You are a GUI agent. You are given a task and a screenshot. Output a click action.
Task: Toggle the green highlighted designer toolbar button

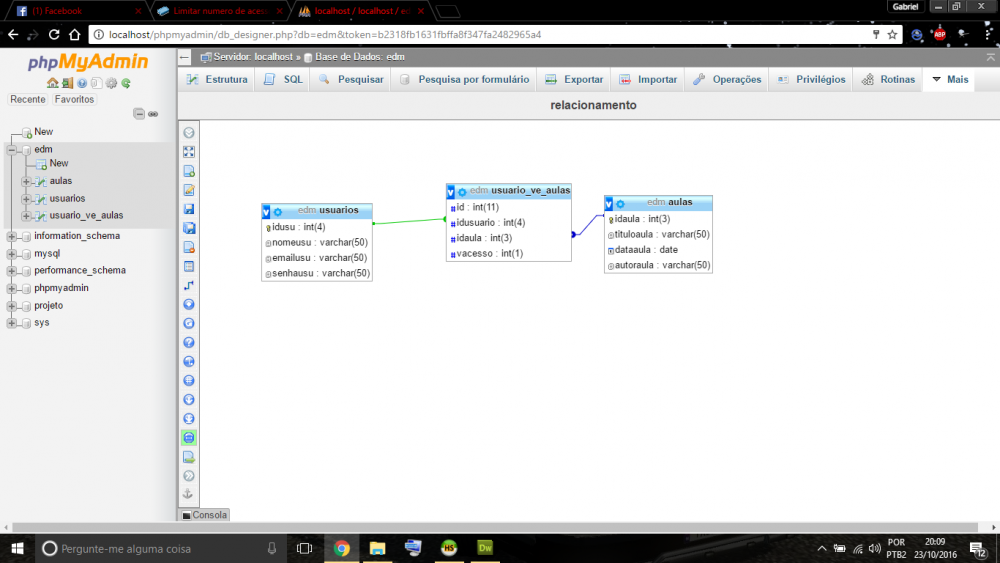189,437
